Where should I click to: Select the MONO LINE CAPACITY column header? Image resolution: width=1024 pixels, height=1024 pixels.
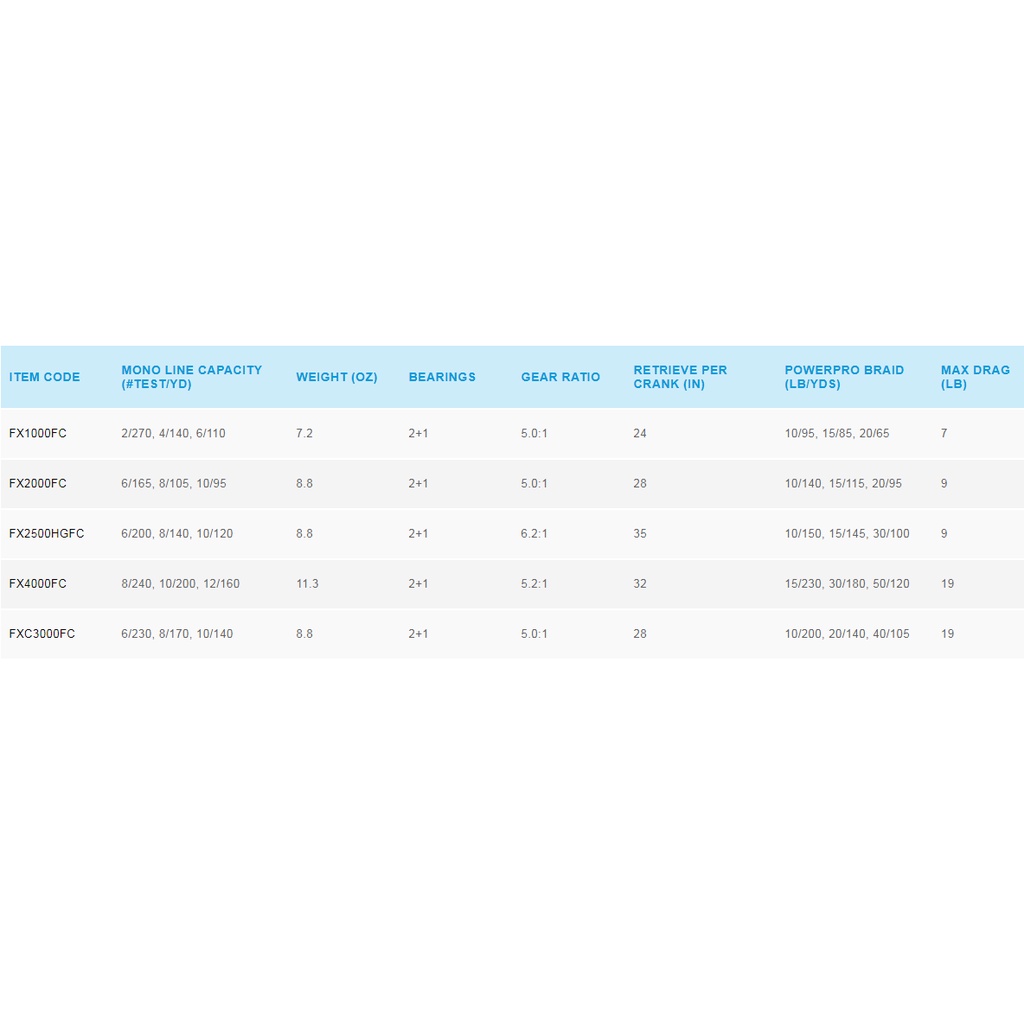[x=191, y=377]
